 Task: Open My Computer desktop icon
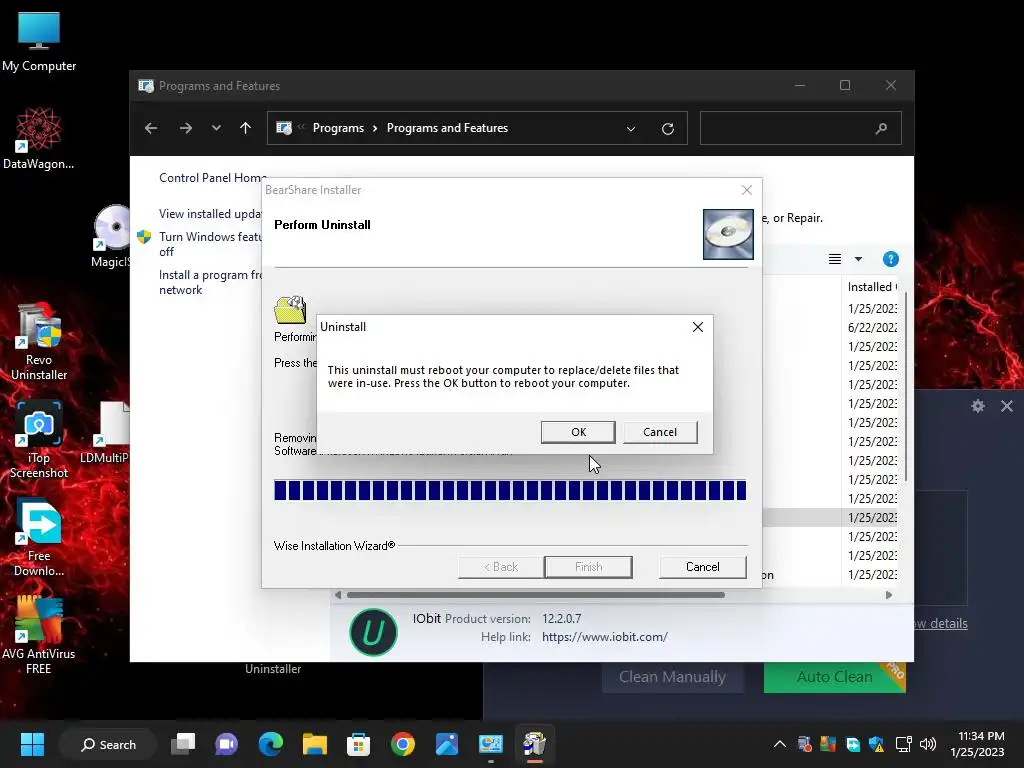coord(39,41)
